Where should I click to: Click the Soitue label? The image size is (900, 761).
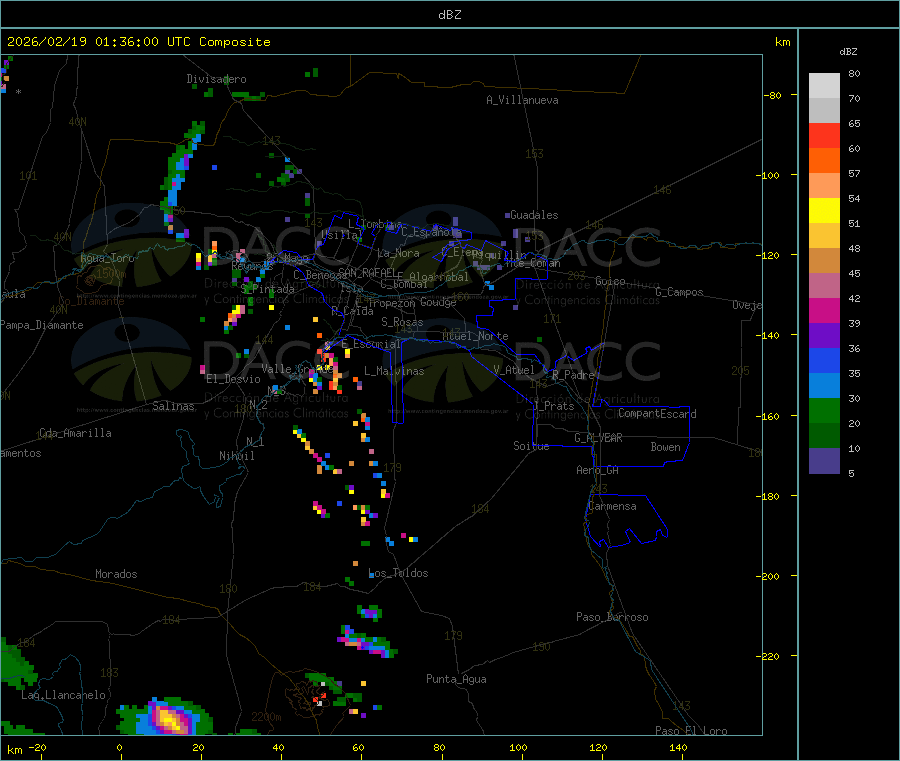(x=531, y=446)
